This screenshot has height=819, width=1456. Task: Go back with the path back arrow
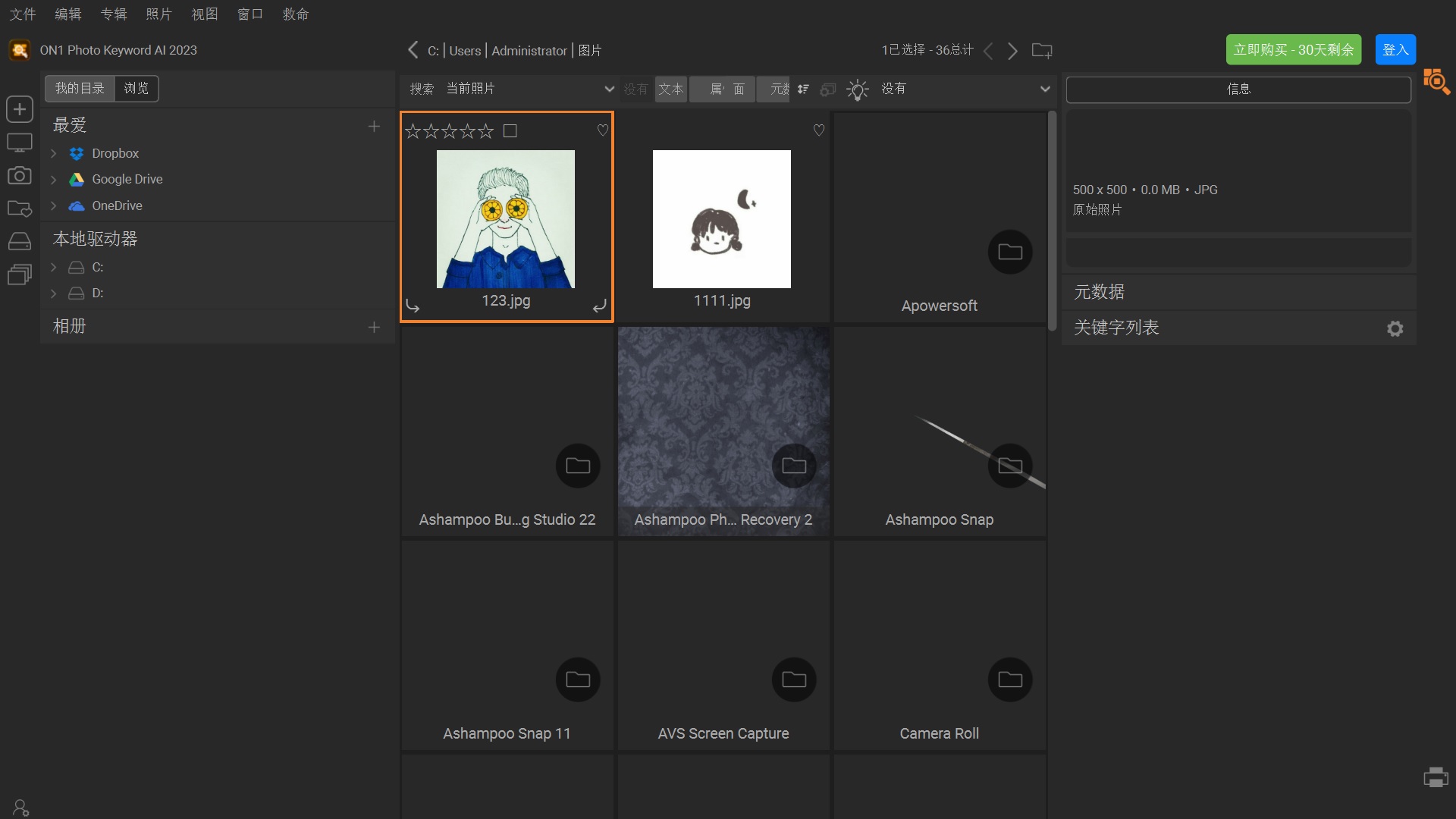(x=413, y=50)
